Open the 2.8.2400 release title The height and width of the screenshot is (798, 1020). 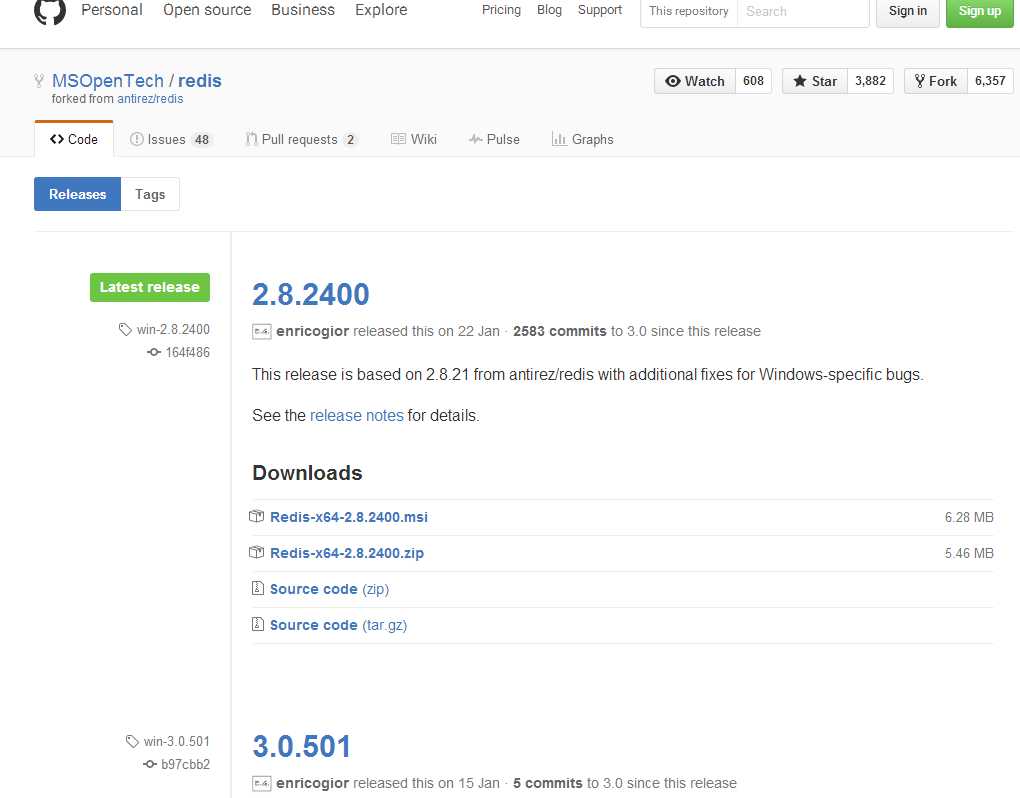311,294
